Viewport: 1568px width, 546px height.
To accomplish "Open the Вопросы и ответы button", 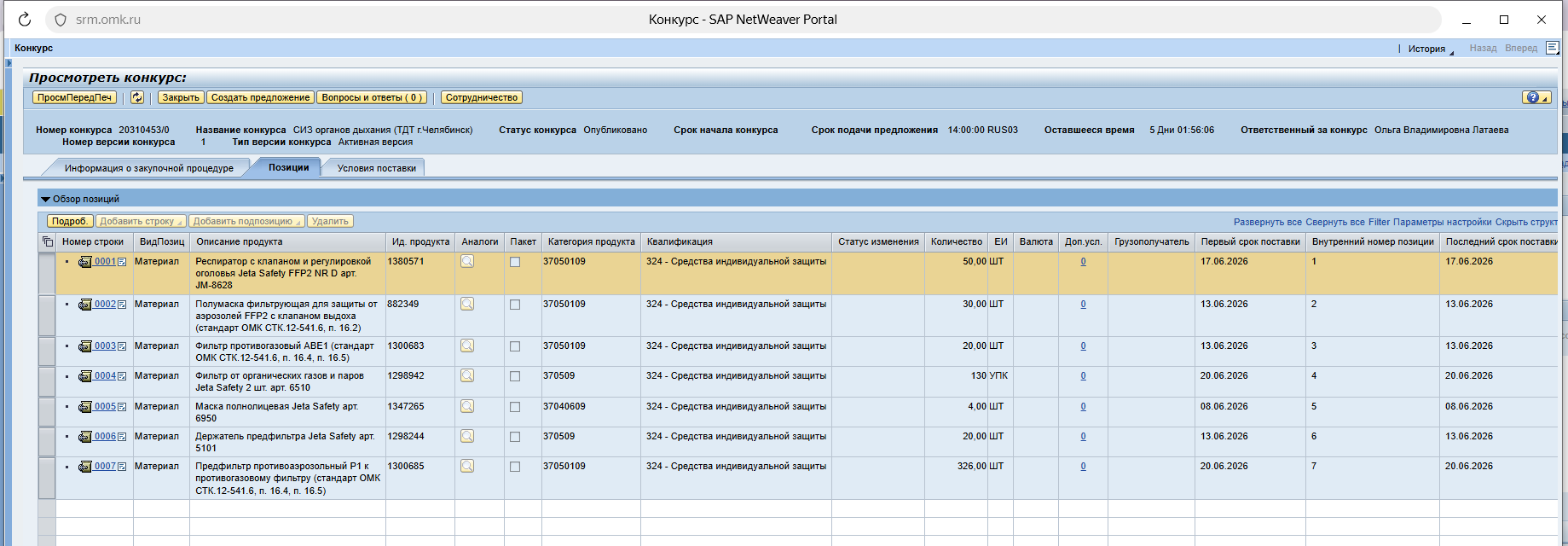I will (372, 97).
